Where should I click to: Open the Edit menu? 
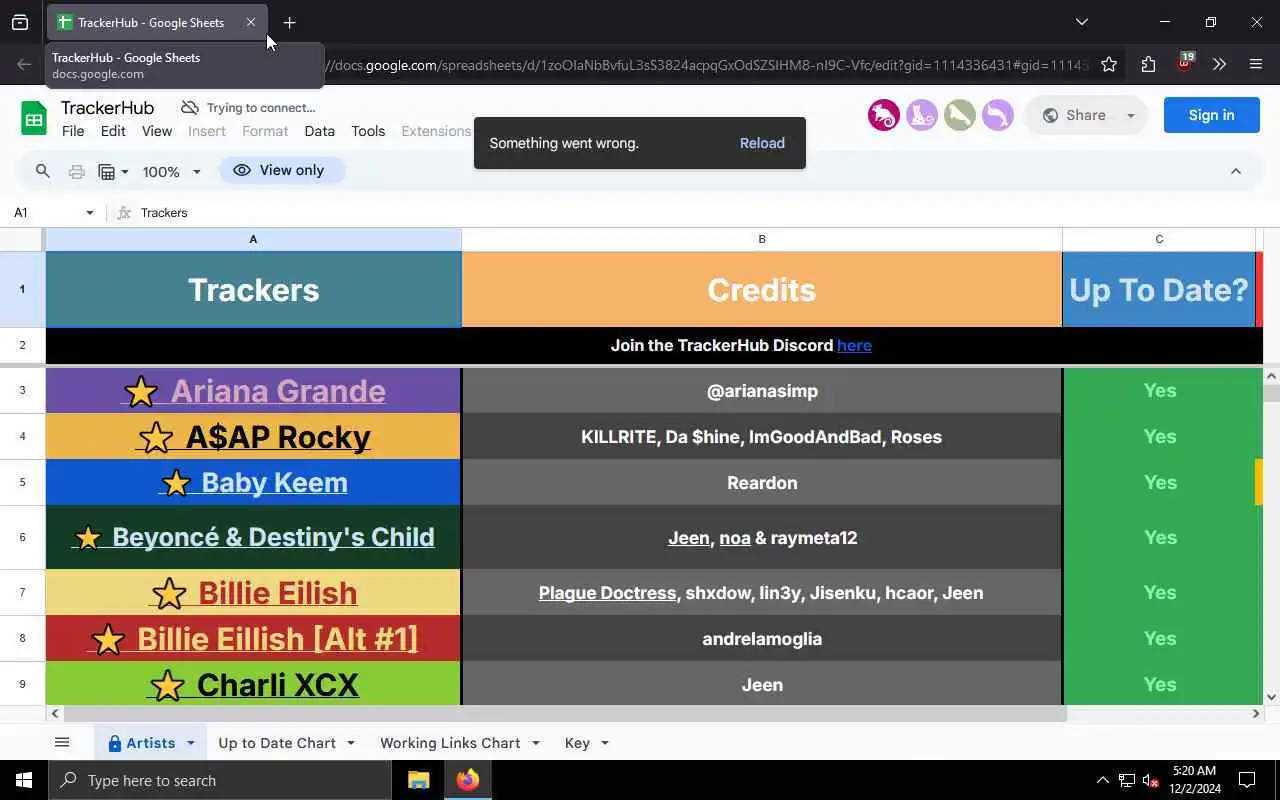tap(113, 131)
